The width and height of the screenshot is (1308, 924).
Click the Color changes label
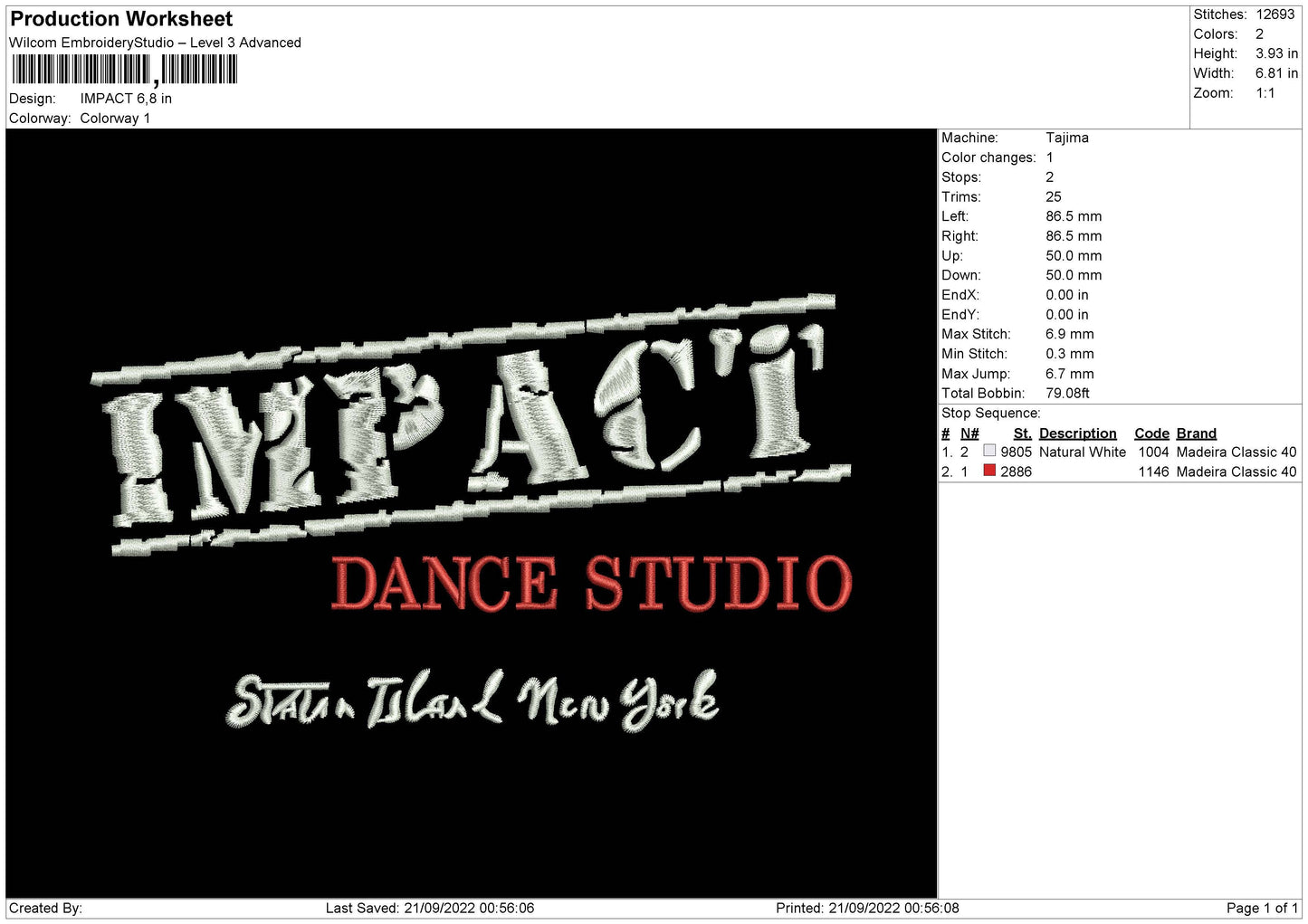pyautogui.click(x=988, y=157)
